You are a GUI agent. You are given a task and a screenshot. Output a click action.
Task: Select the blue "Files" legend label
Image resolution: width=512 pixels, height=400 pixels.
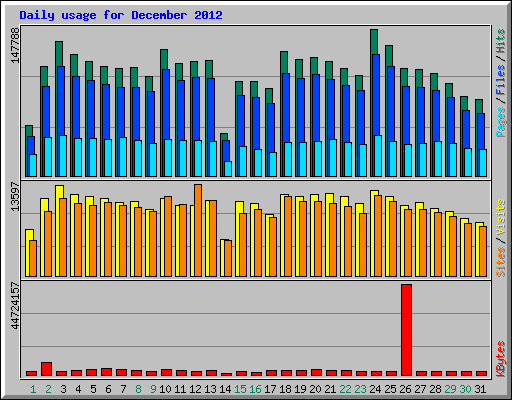coord(501,79)
